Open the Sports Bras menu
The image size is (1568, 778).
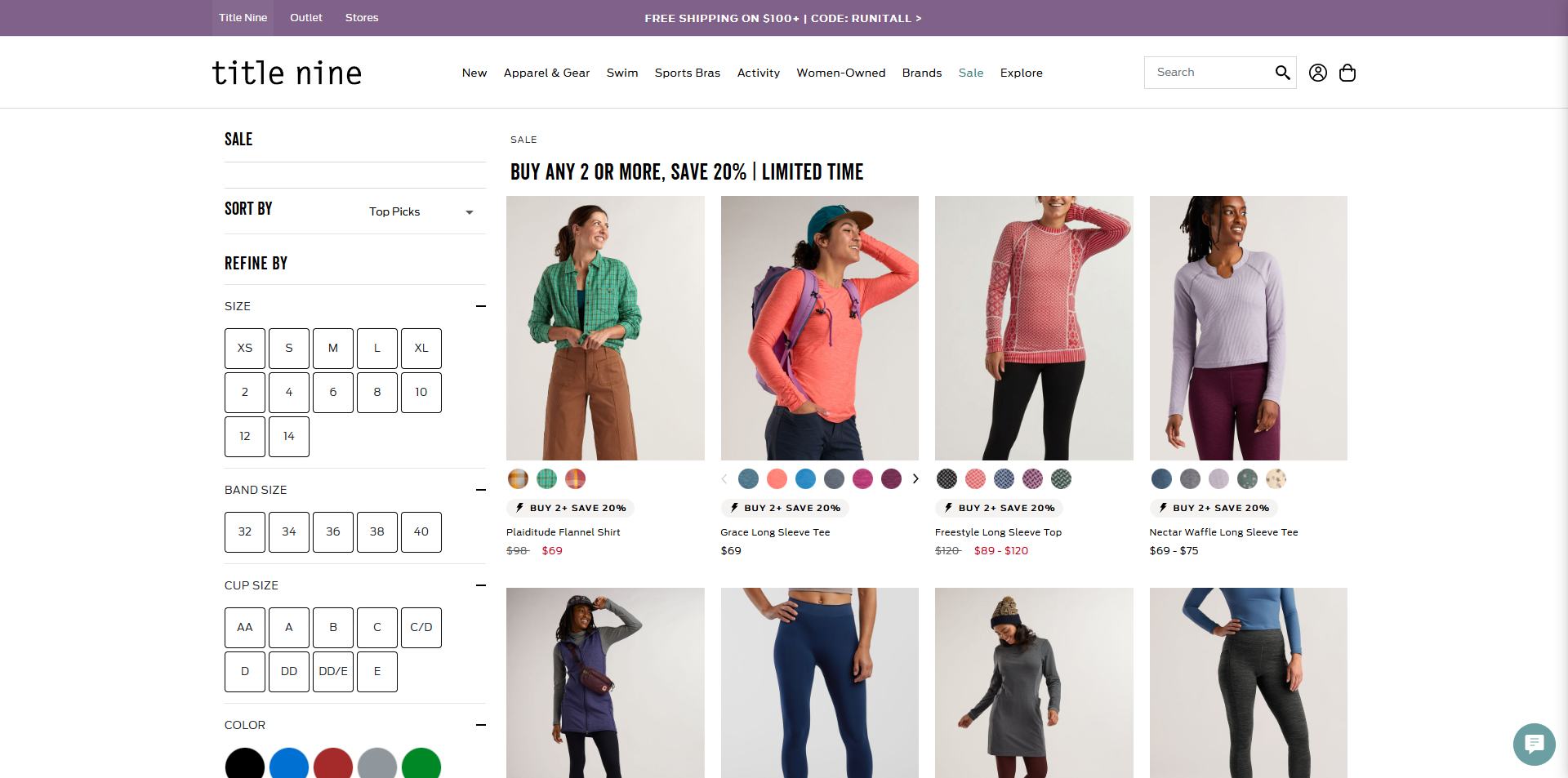click(x=687, y=73)
